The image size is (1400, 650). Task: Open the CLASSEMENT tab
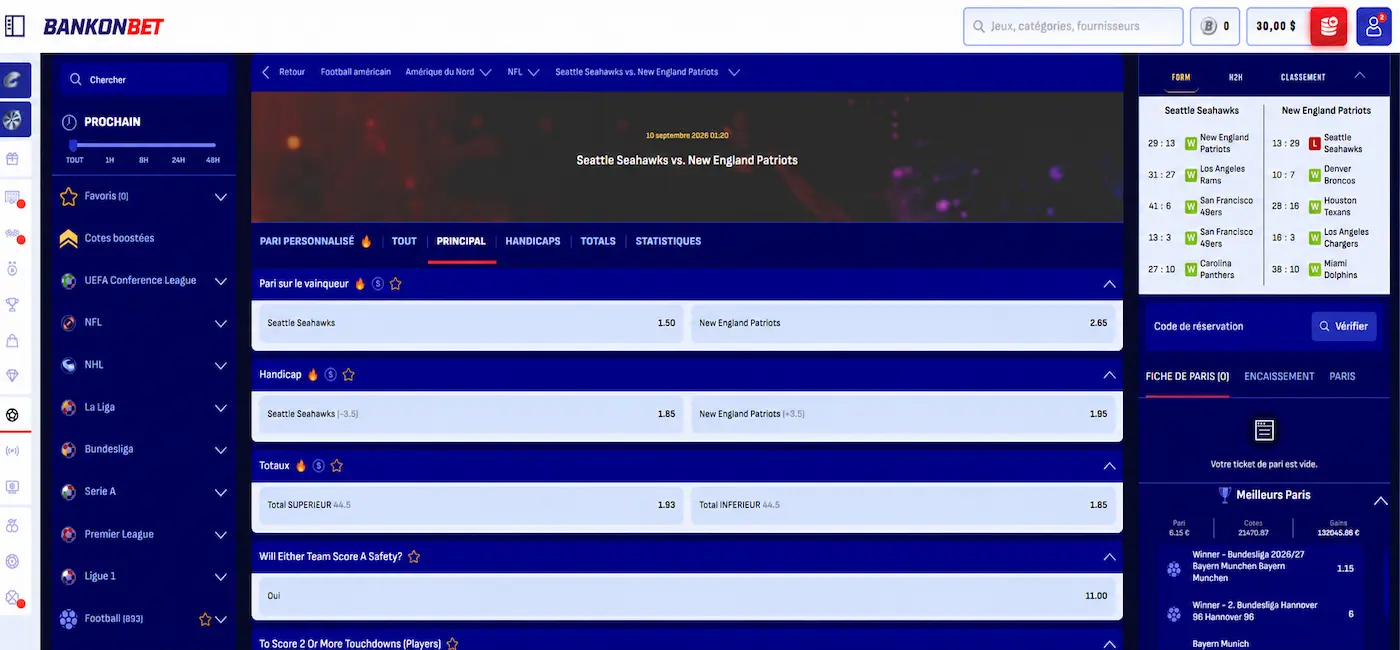(x=1303, y=77)
